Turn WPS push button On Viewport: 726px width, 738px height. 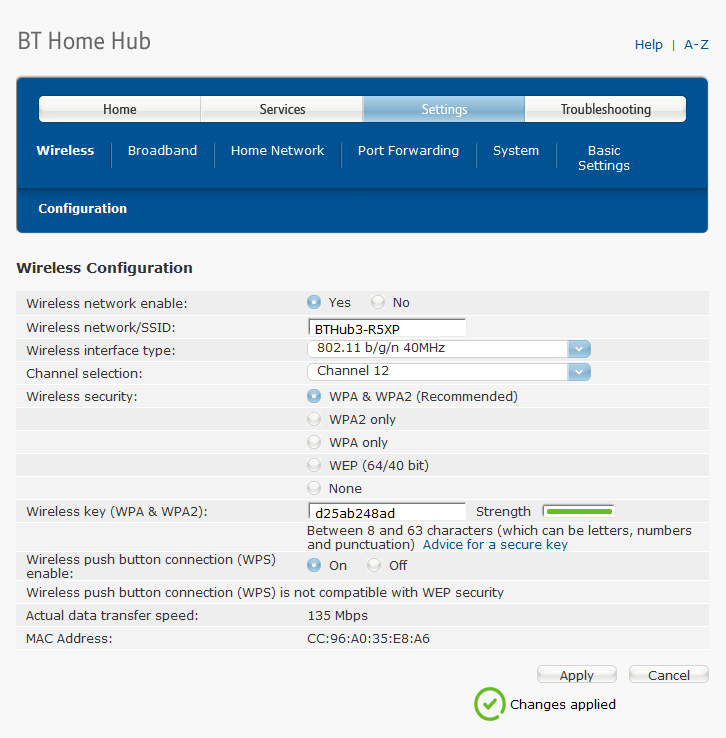pyautogui.click(x=314, y=565)
